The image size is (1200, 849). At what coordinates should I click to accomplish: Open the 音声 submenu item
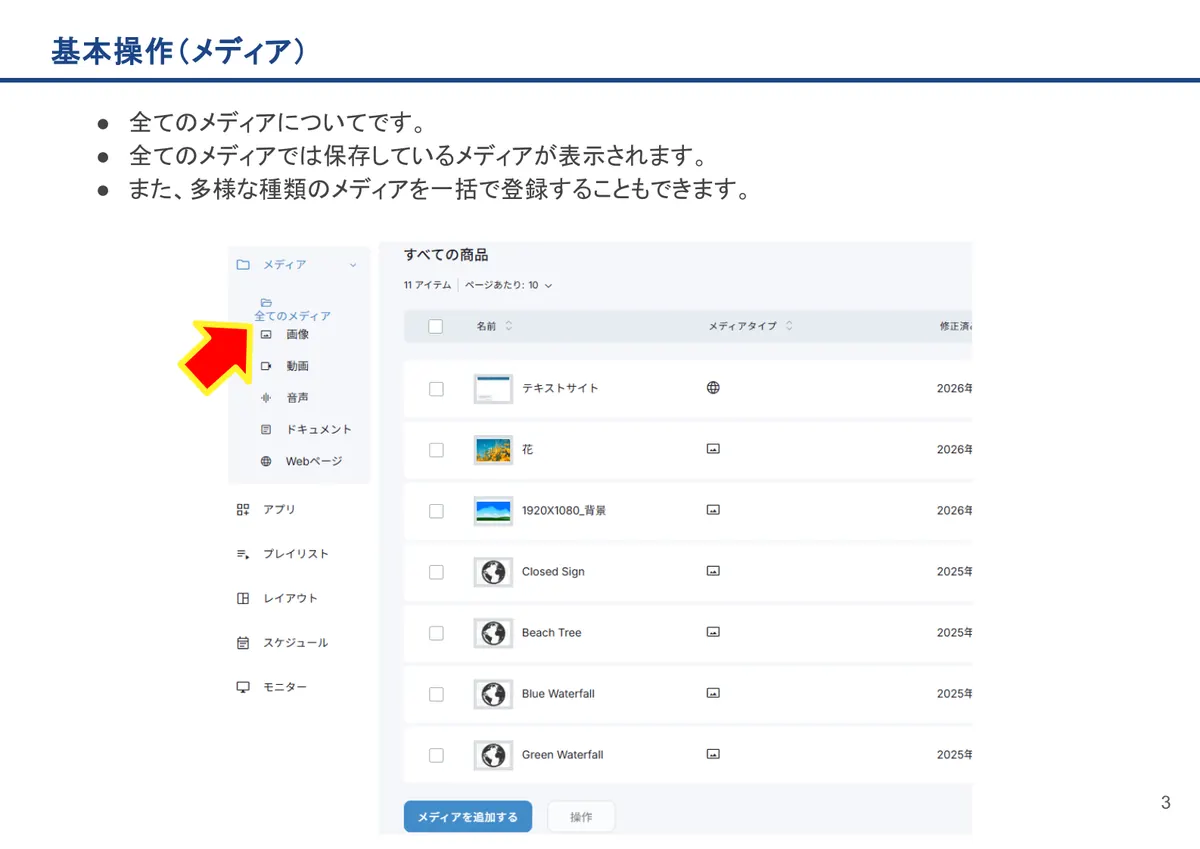click(x=298, y=398)
